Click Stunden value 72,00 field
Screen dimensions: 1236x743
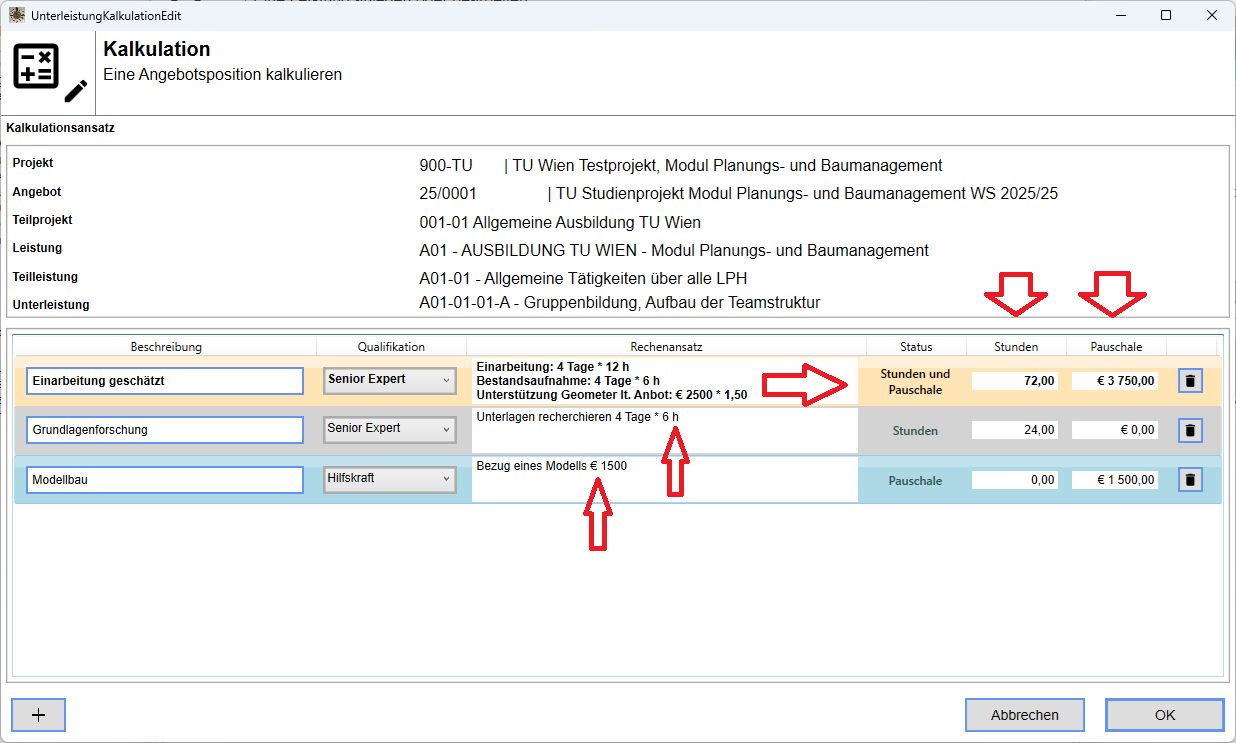pos(1015,381)
